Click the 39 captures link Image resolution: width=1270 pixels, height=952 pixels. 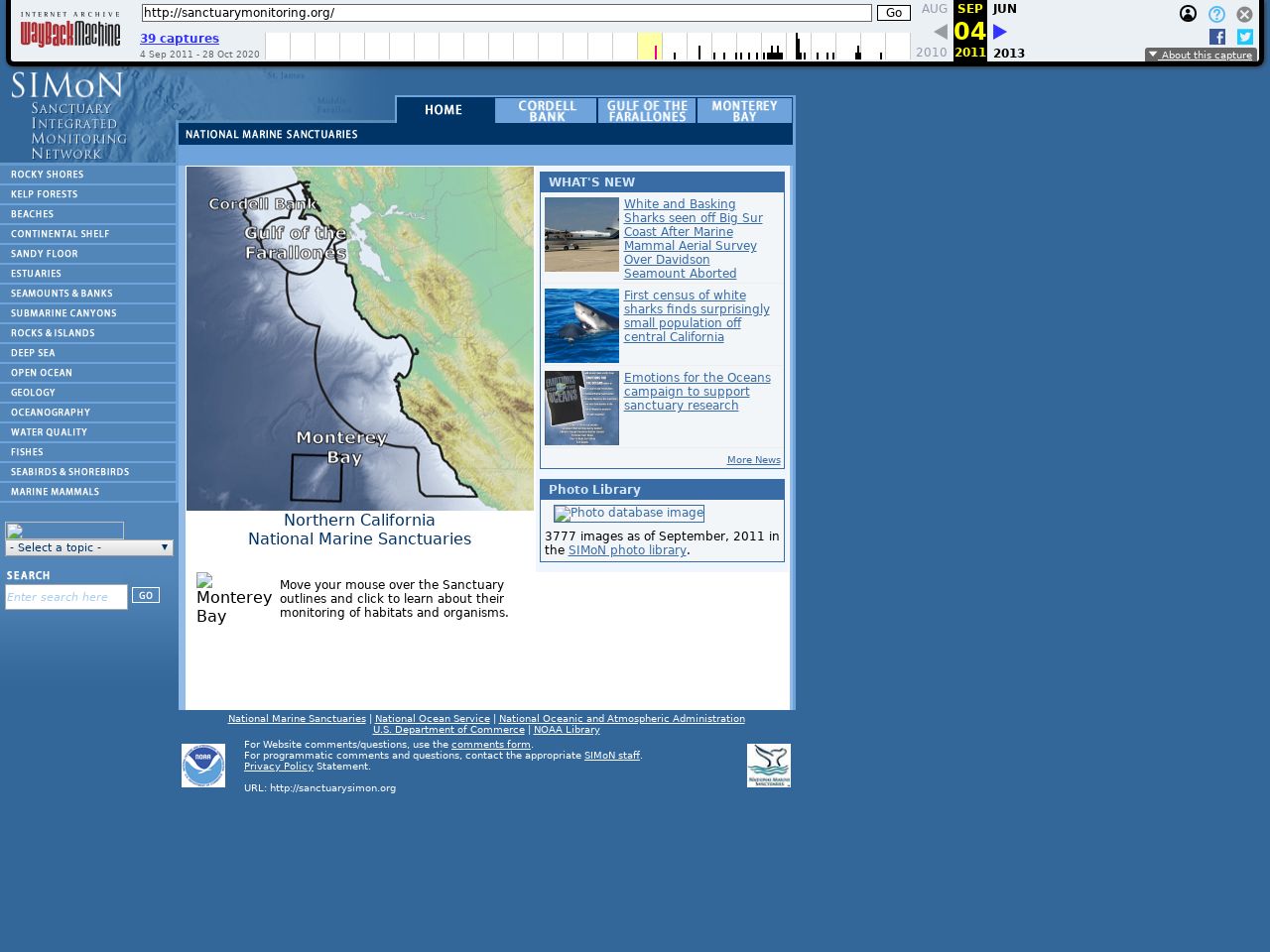tap(180, 39)
